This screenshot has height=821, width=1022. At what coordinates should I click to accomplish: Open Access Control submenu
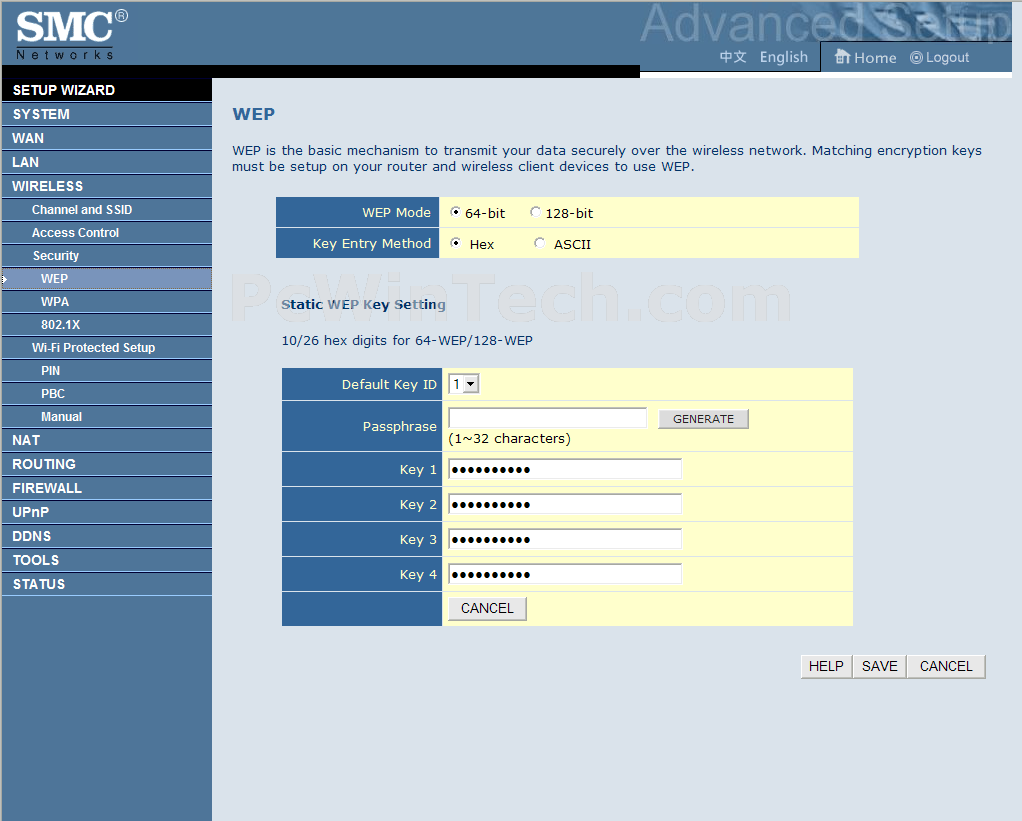[x=107, y=233]
